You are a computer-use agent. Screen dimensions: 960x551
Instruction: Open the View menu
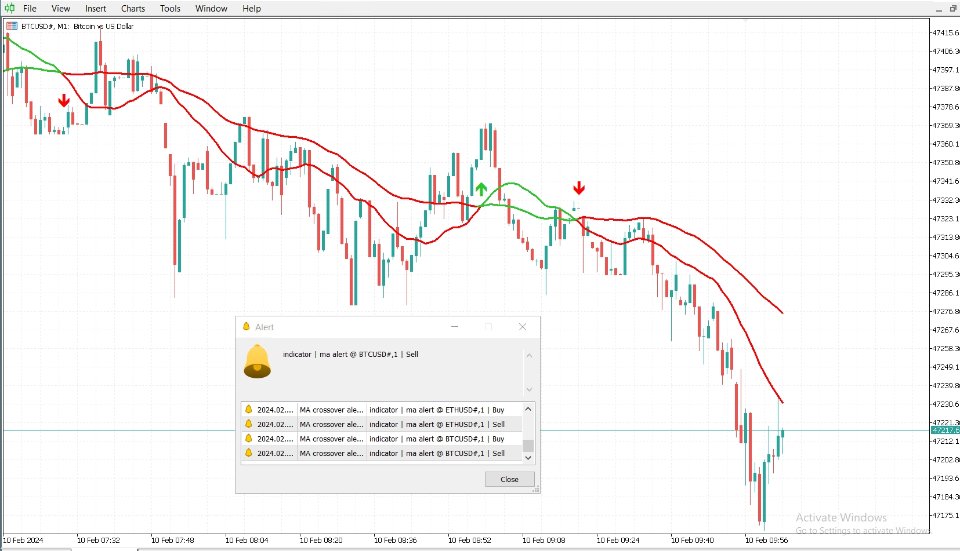(x=61, y=9)
